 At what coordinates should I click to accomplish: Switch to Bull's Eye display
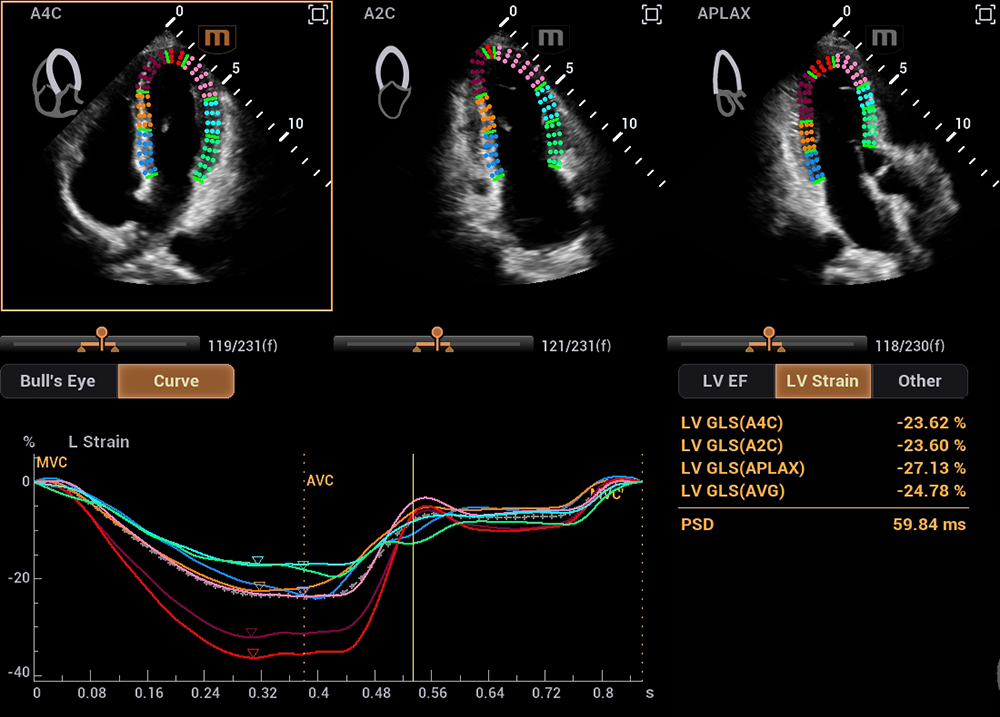59,381
